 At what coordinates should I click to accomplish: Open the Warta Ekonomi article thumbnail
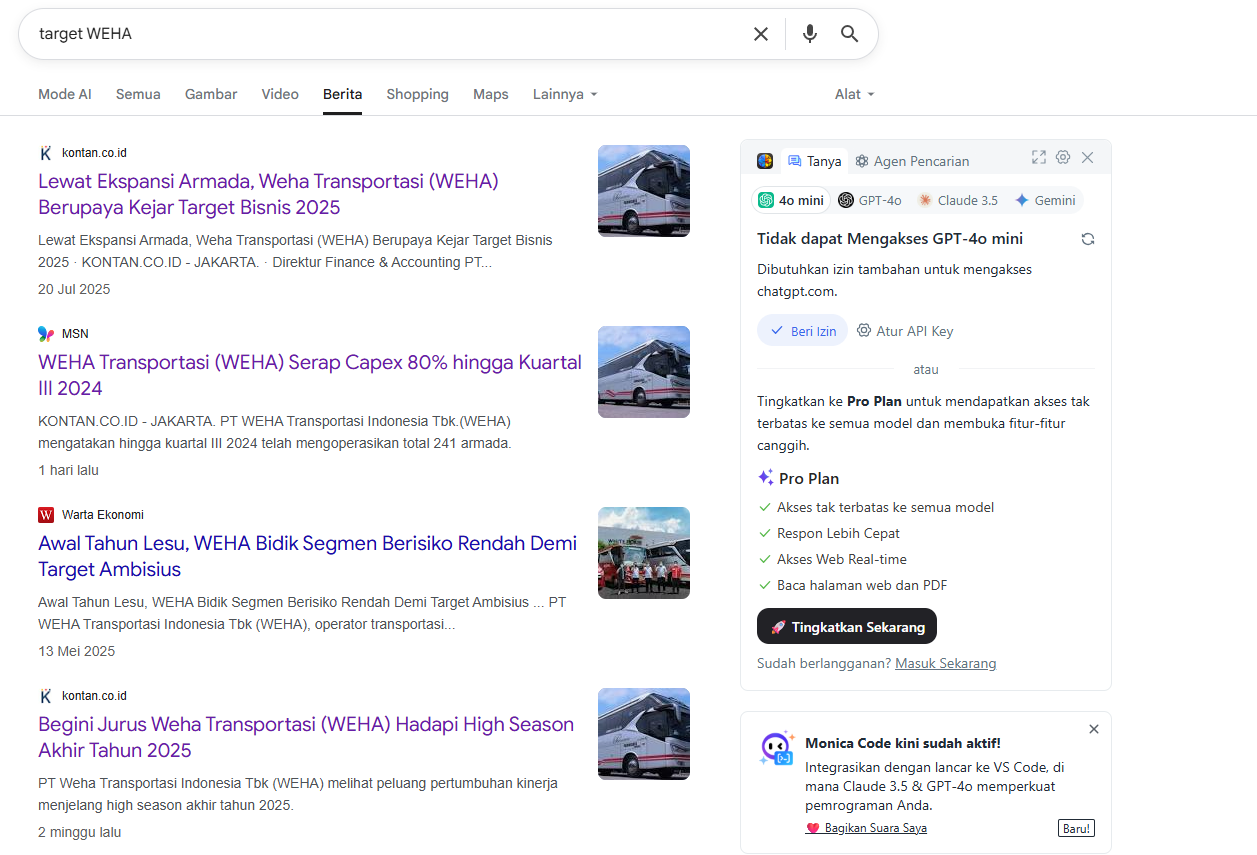pos(643,553)
